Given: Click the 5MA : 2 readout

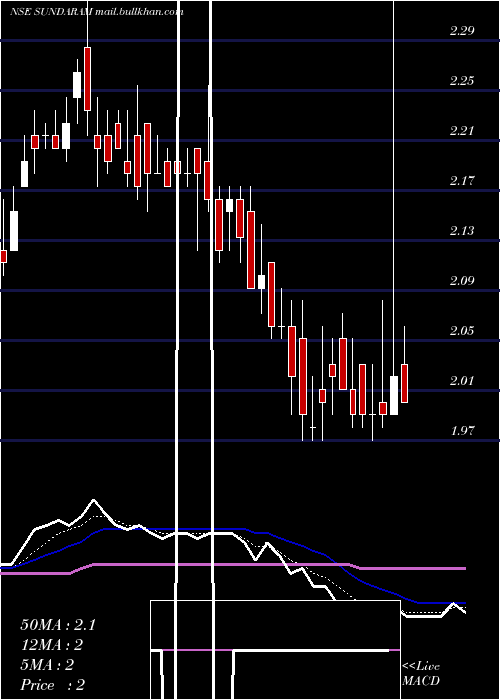Looking at the screenshot, I should point(47,665).
